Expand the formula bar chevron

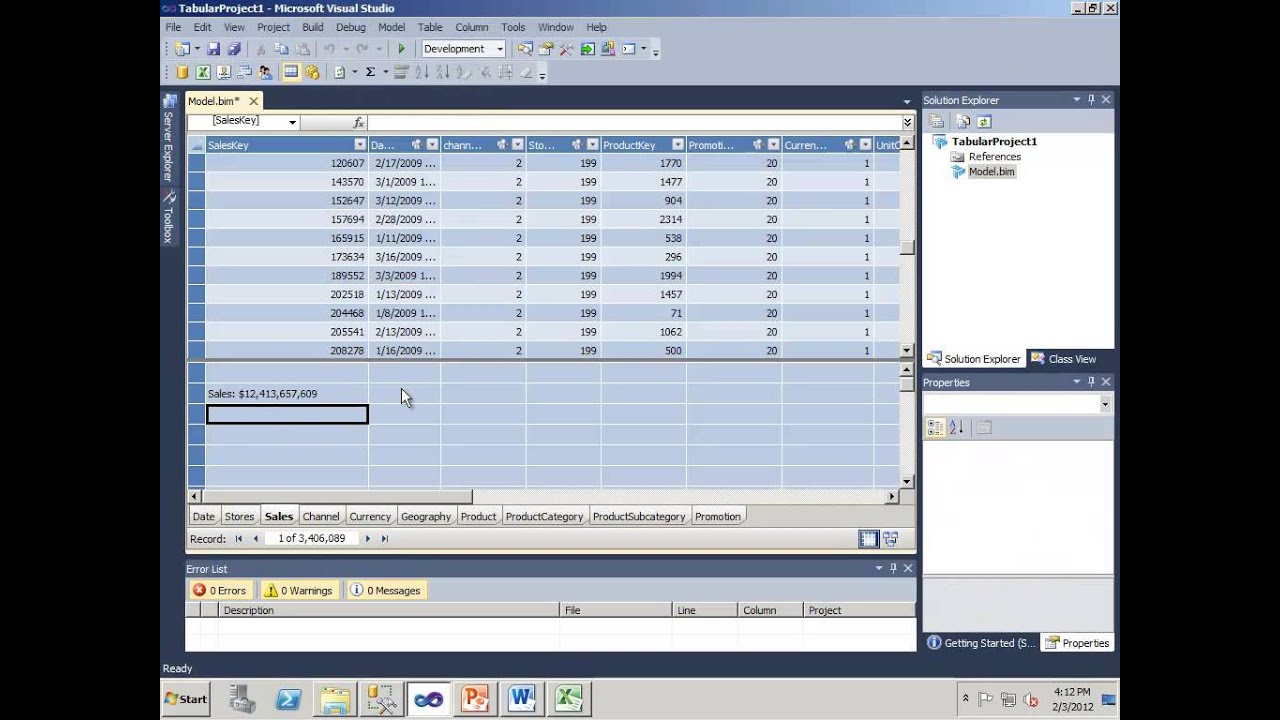click(907, 122)
